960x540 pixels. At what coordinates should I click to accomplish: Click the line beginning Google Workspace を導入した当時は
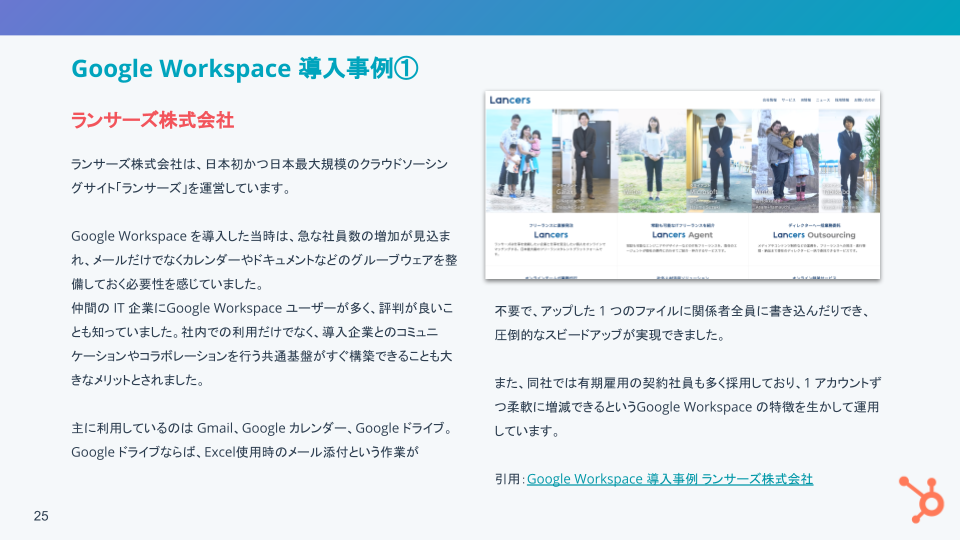pyautogui.click(x=261, y=236)
